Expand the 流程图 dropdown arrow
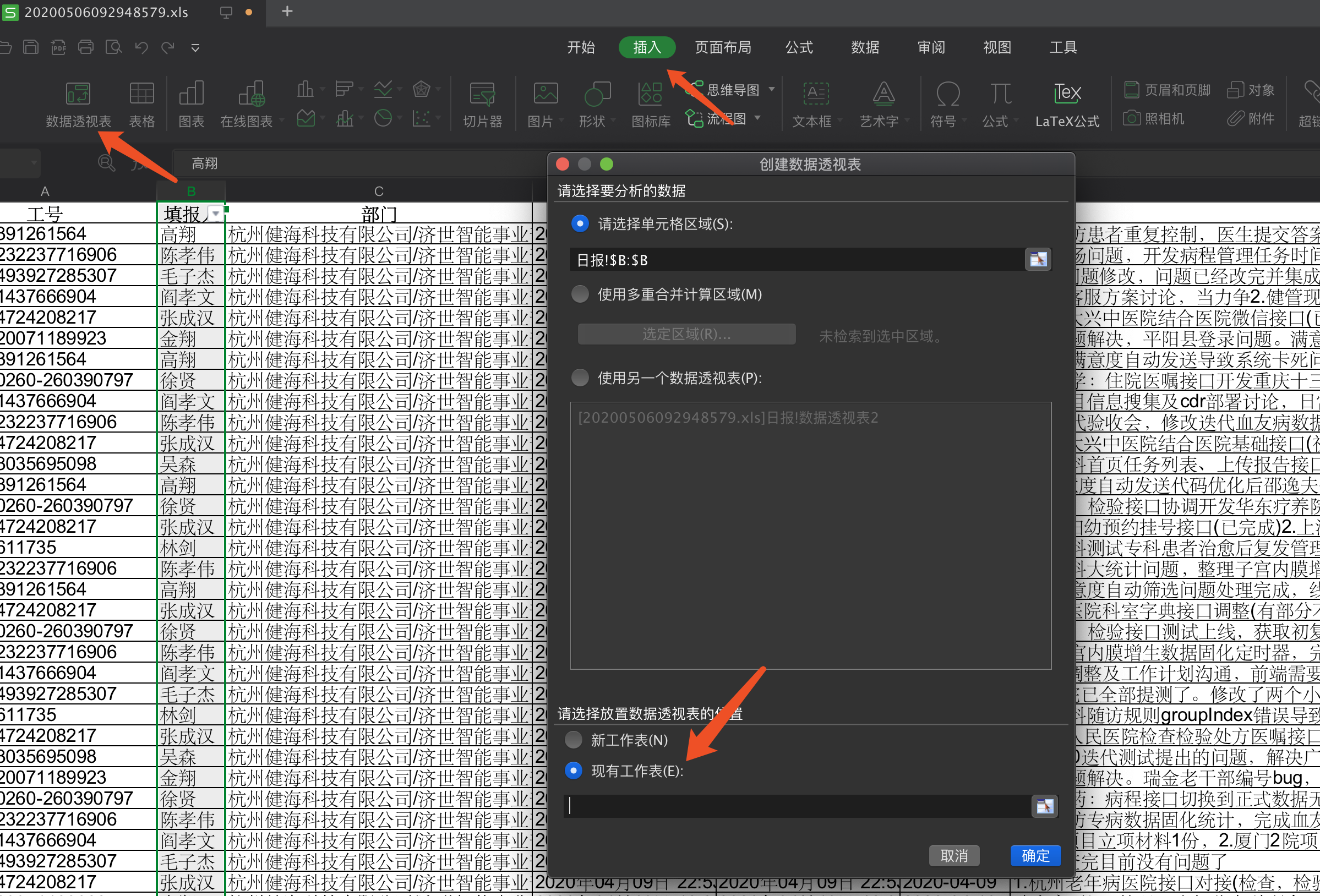Screen dimensions: 1320x896 point(757,118)
